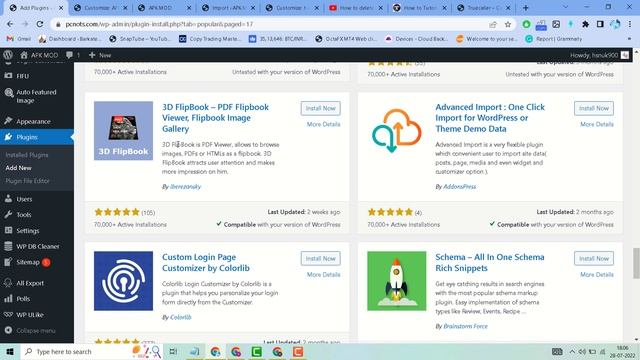Open Task View on taskbar
Screen dimensions: 640x360
(x=173, y=351)
